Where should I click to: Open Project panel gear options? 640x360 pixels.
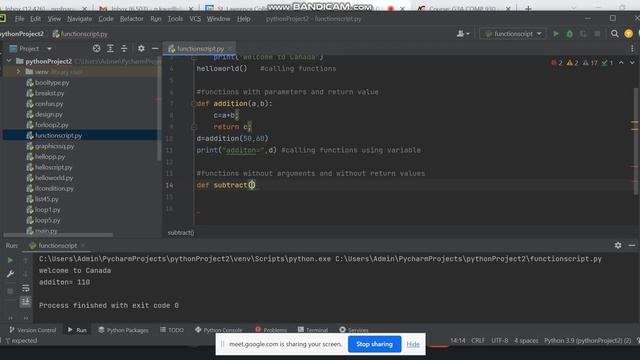pyautogui.click(x=141, y=49)
